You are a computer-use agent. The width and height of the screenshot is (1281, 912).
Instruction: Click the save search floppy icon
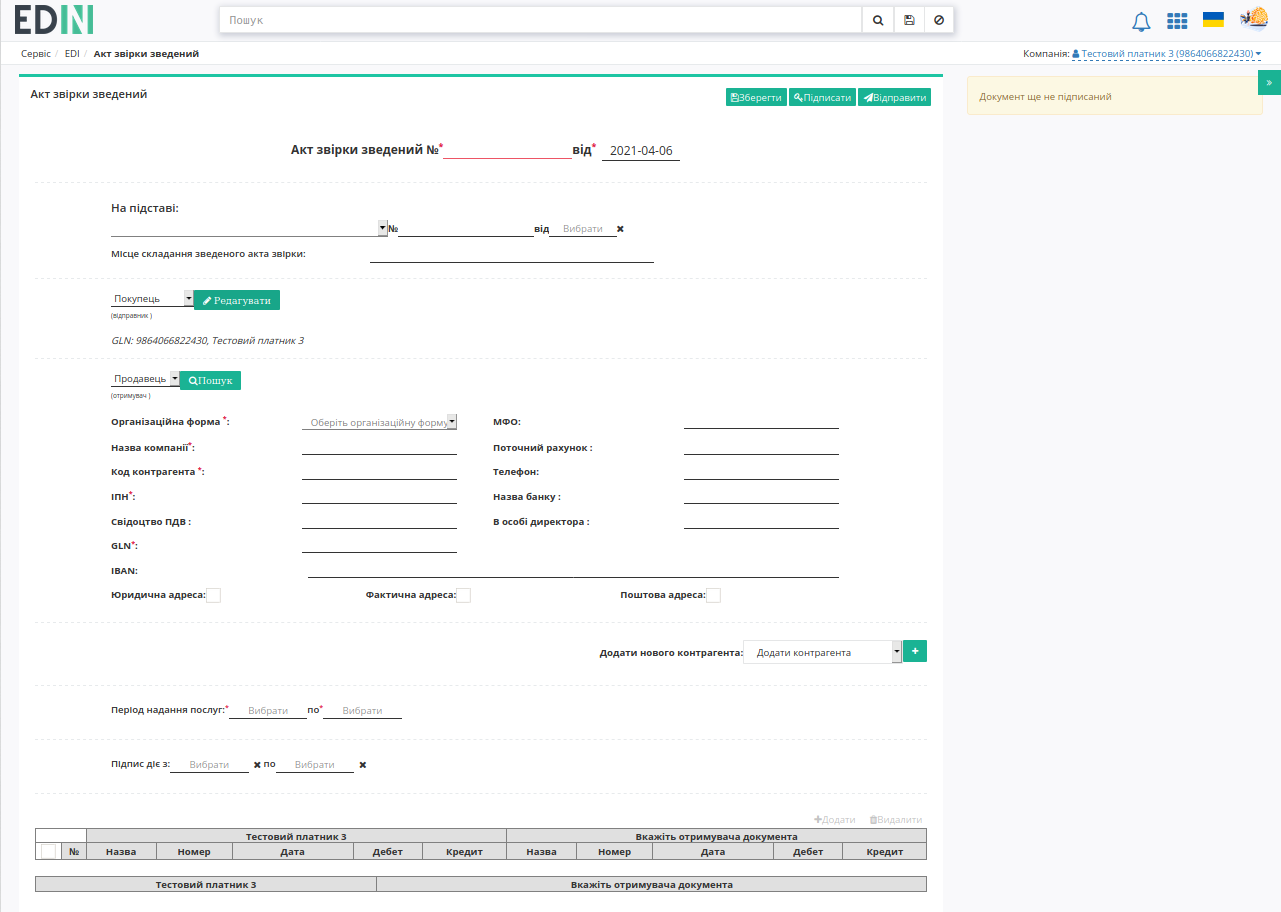click(x=909, y=20)
